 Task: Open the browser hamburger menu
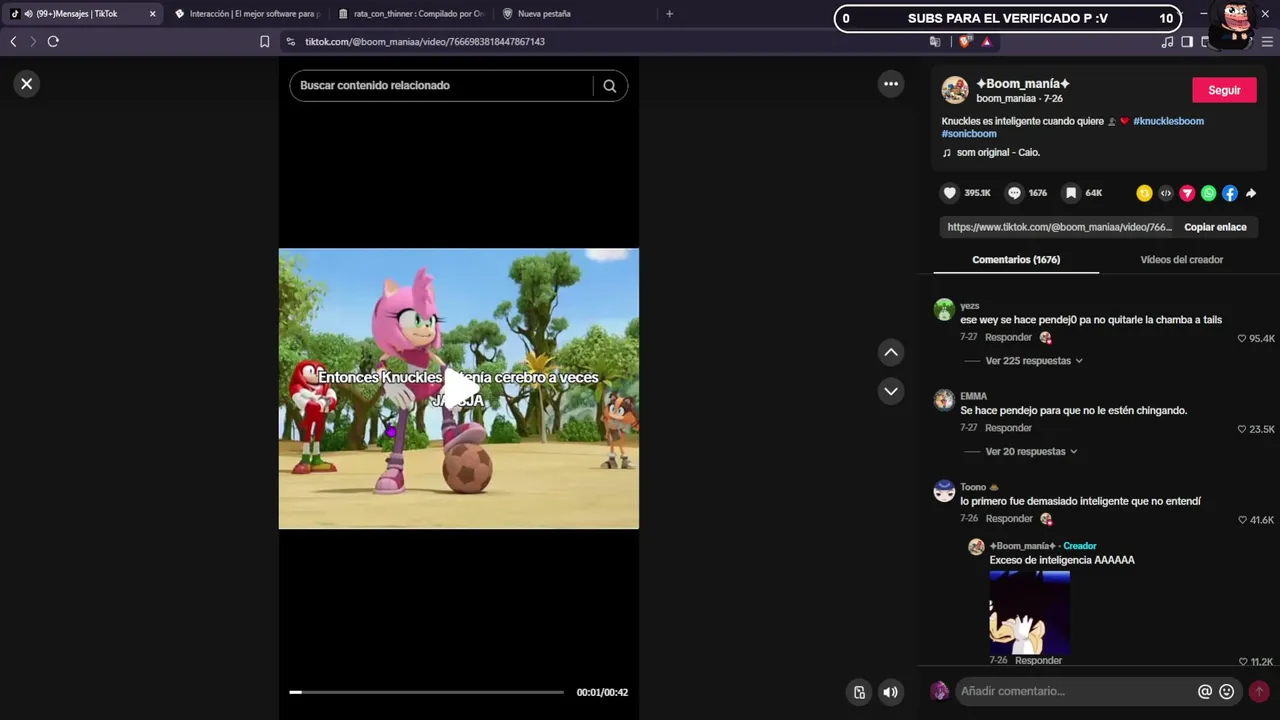1268,42
